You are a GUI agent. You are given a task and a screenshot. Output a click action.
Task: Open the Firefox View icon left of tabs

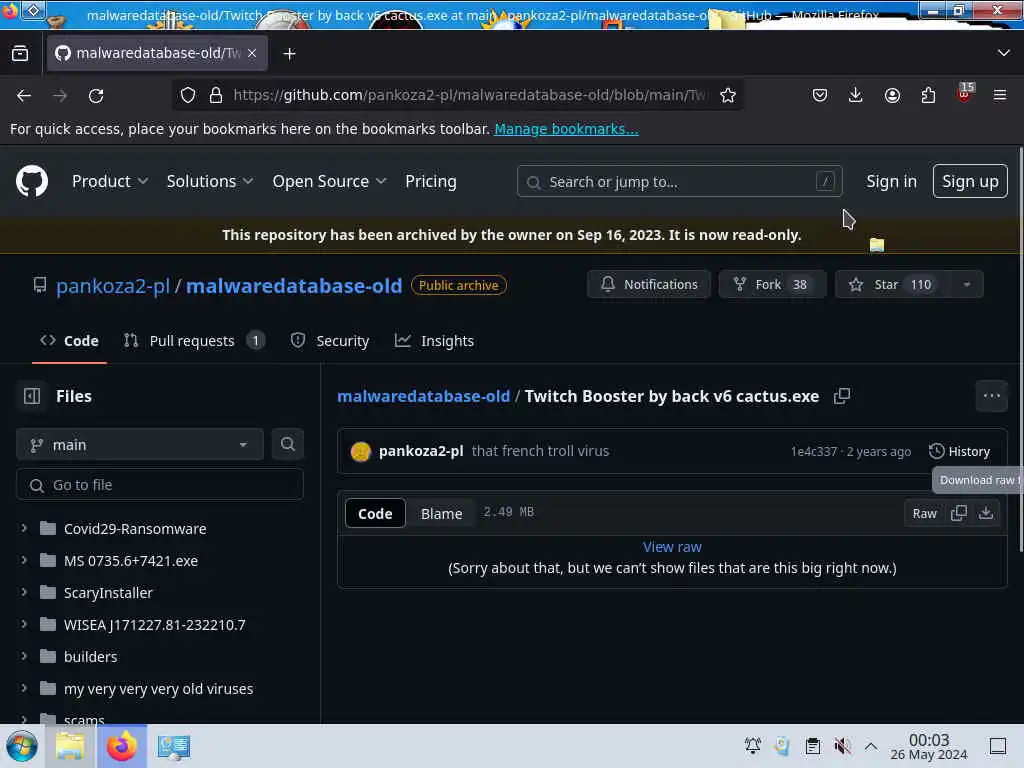click(x=20, y=54)
